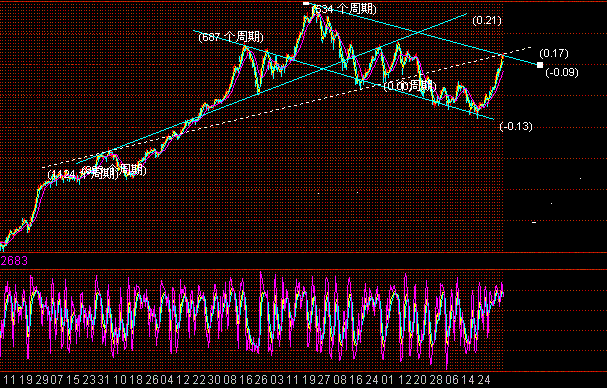The width and height of the screenshot is (607, 388).
Task: Select the white square handle beside (-0.09)
Action: [540, 65]
